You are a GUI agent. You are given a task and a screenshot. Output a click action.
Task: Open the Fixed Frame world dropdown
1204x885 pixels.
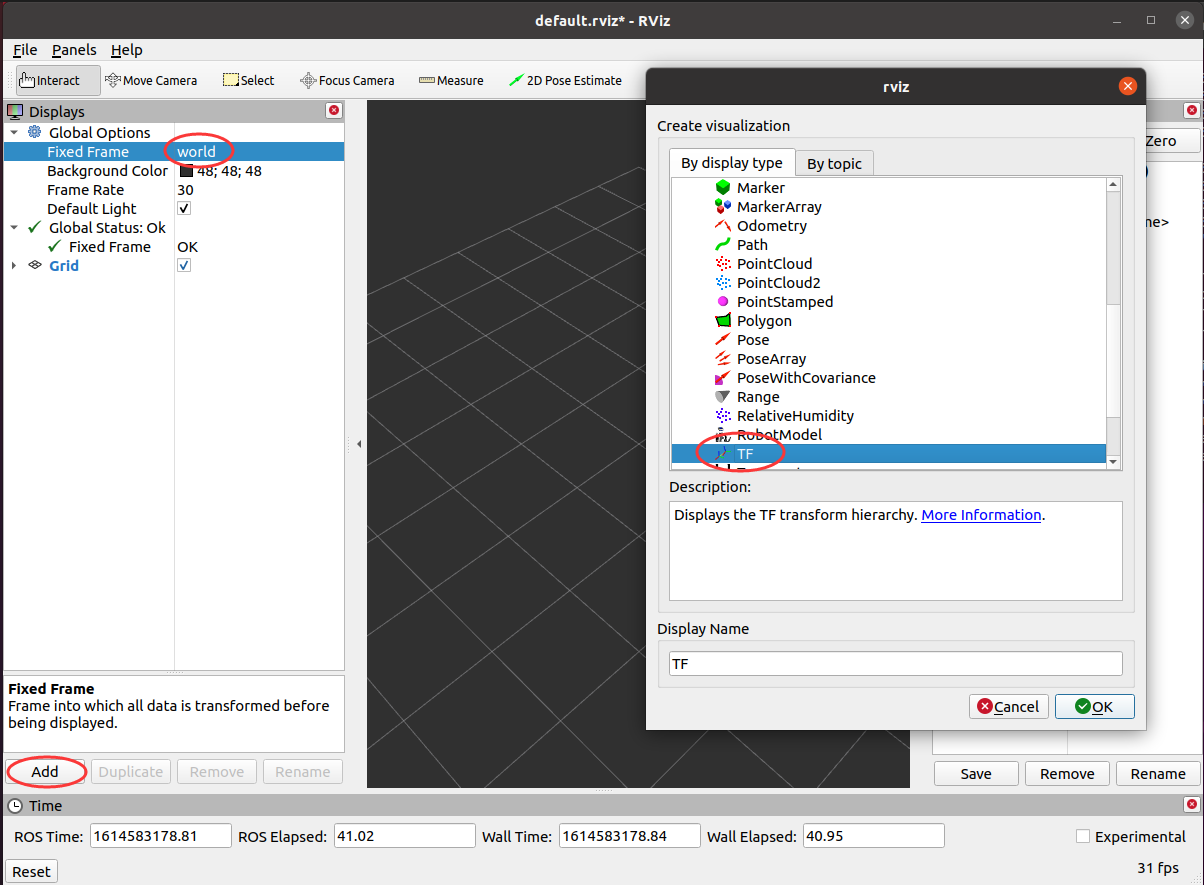pyautogui.click(x=259, y=152)
